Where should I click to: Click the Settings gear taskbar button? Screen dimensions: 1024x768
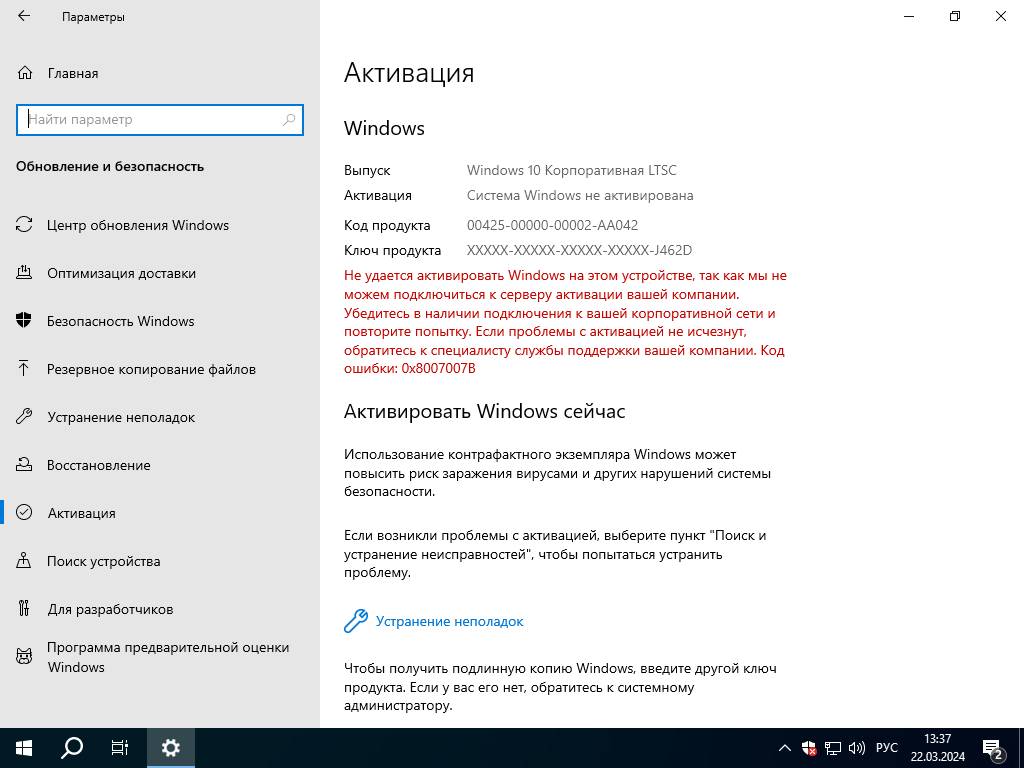click(170, 748)
